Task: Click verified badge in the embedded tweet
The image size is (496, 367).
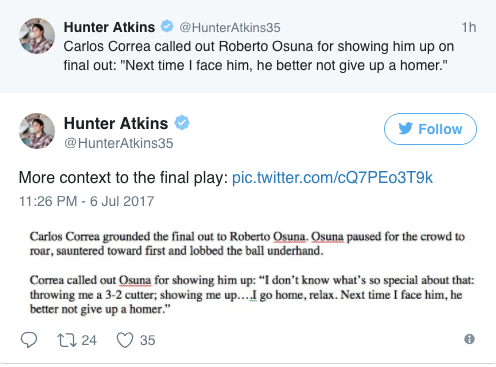Action: click(x=182, y=123)
